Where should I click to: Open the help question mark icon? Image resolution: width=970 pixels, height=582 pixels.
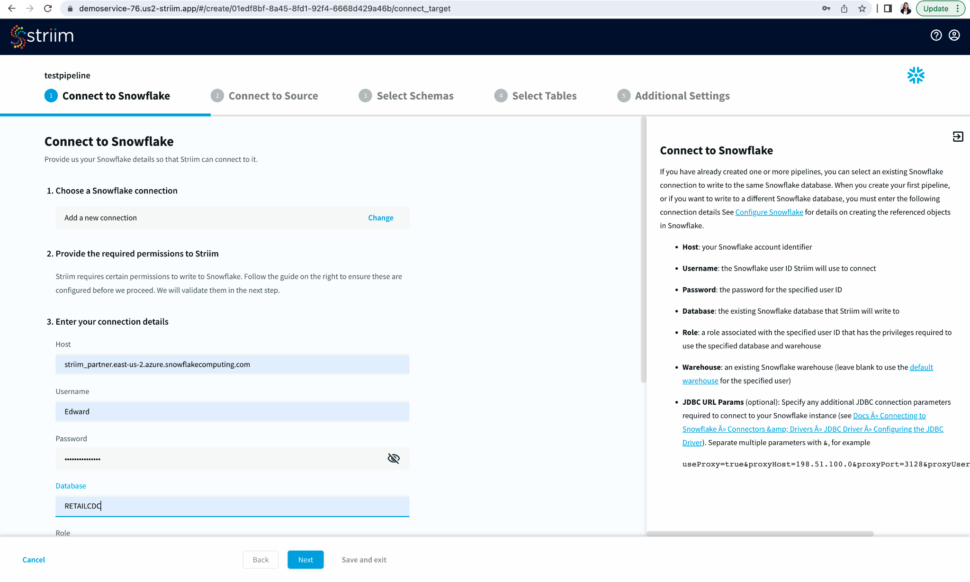pos(936,35)
